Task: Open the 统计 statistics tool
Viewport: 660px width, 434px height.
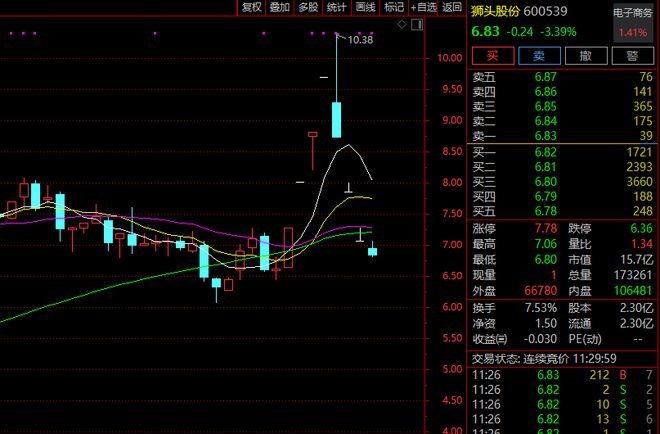Action: click(x=337, y=7)
